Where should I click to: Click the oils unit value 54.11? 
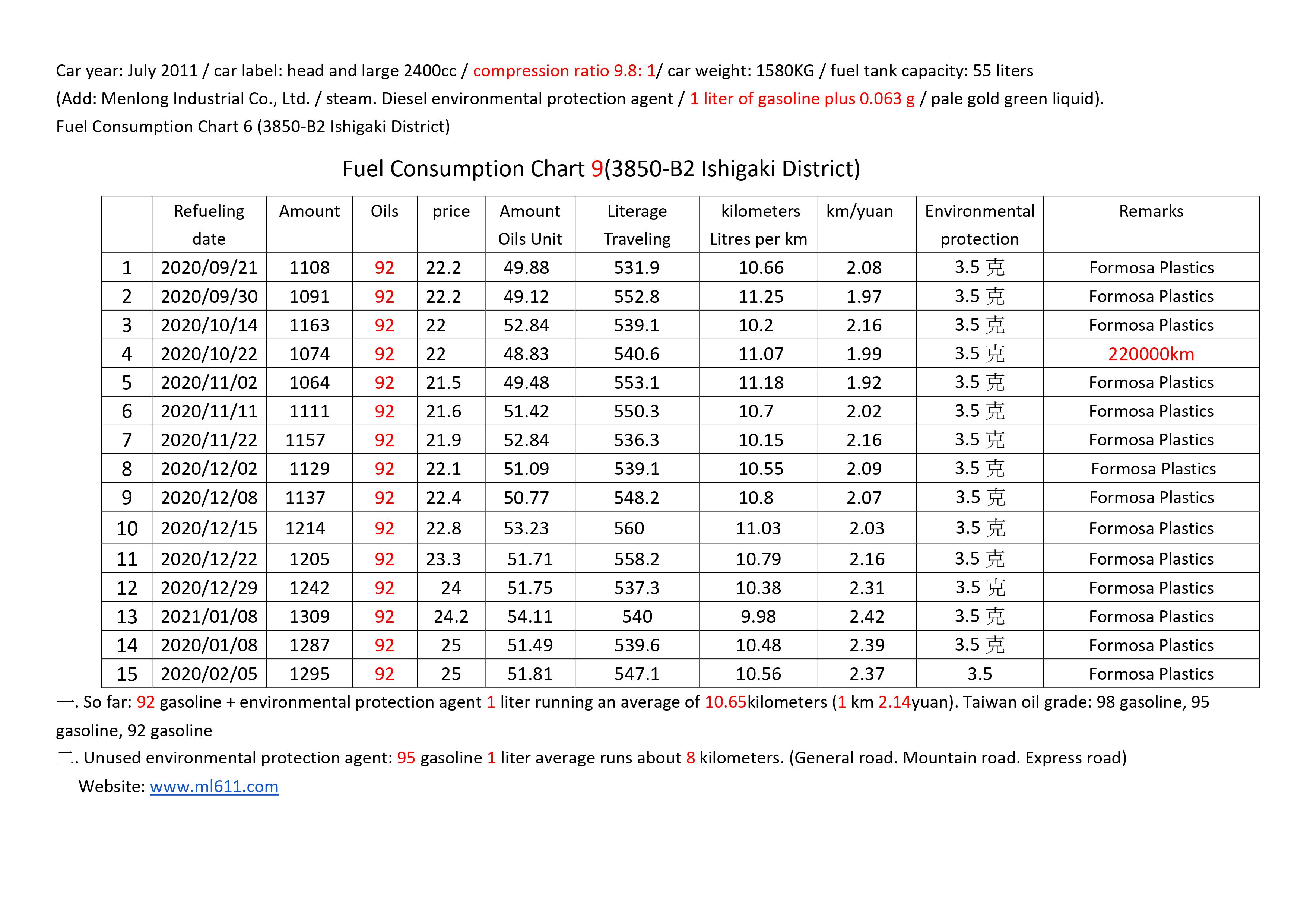pyautogui.click(x=530, y=617)
